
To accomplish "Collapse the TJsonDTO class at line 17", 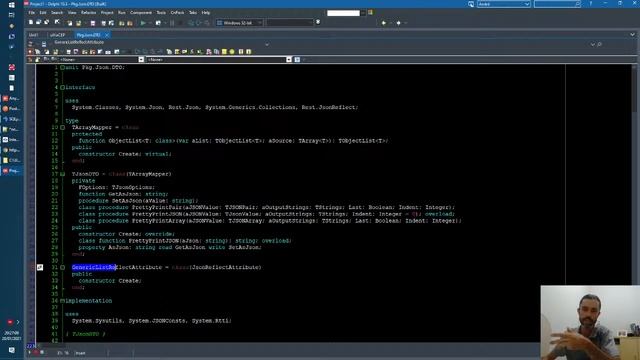I will click(62, 174).
